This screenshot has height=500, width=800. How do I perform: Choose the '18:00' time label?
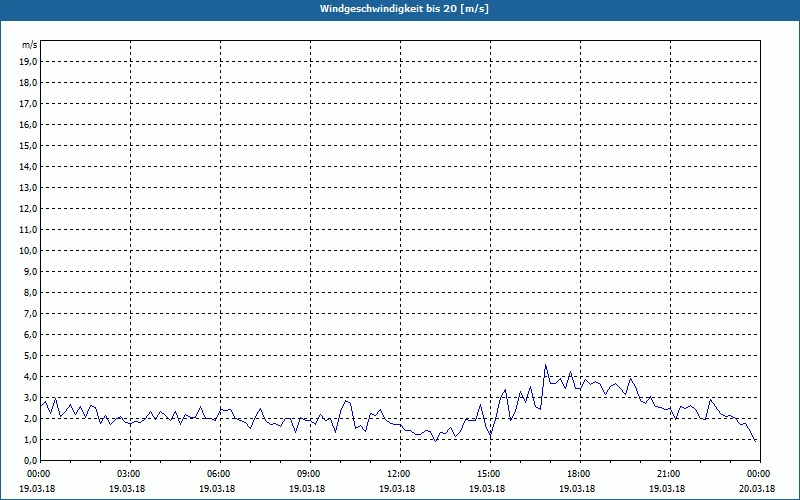click(x=578, y=474)
